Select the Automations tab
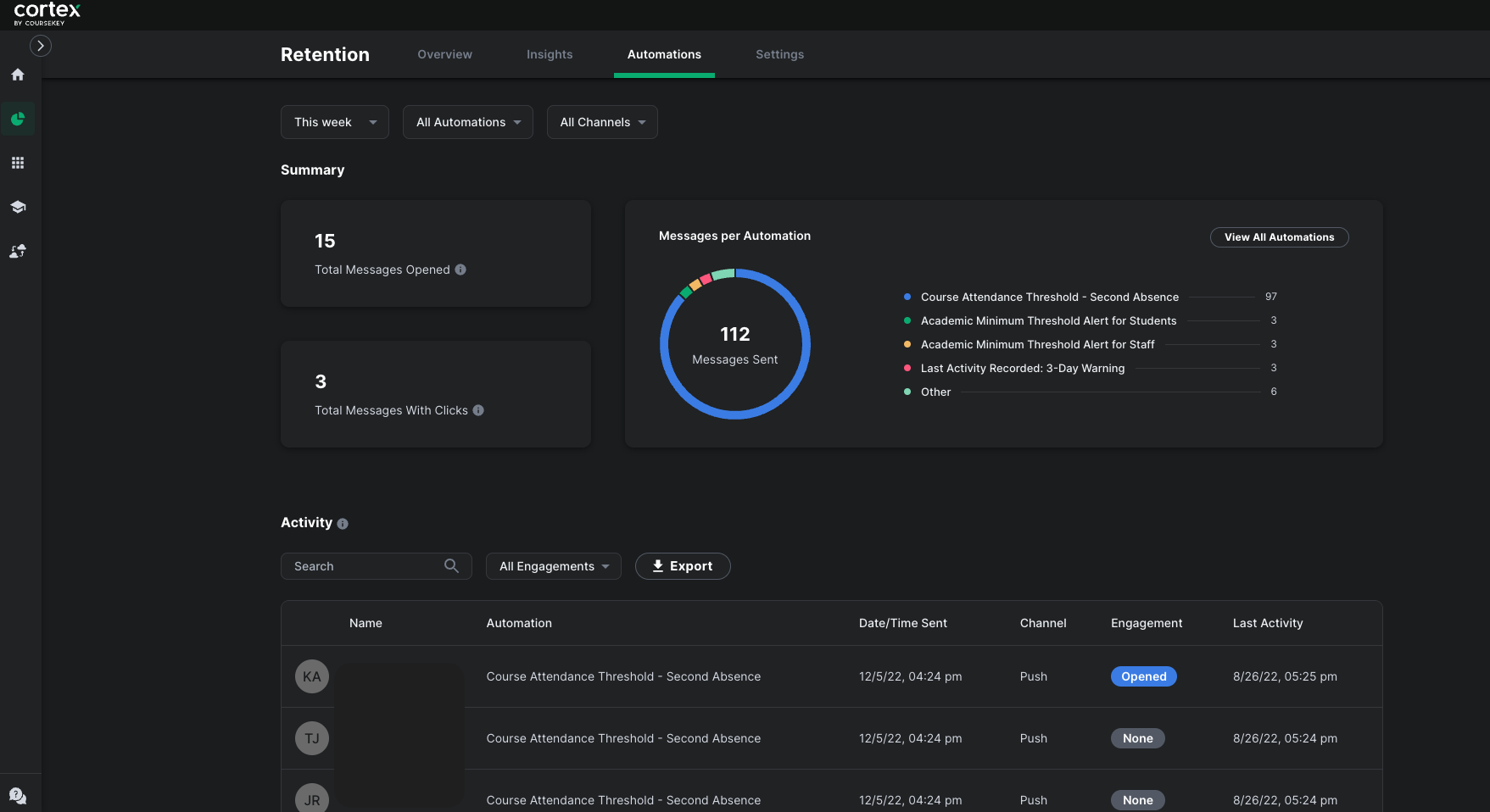 click(x=664, y=54)
